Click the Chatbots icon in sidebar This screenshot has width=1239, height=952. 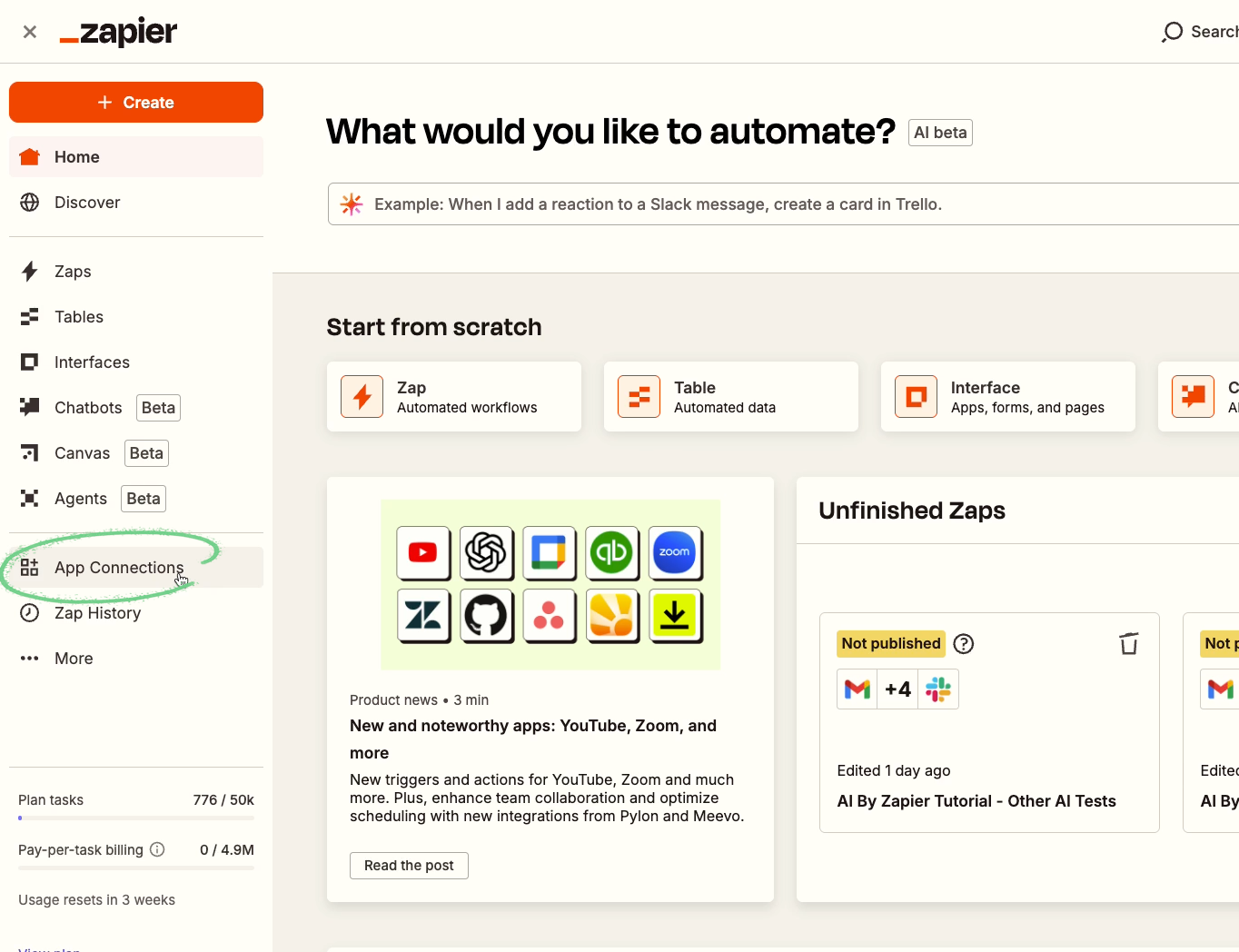[x=30, y=407]
